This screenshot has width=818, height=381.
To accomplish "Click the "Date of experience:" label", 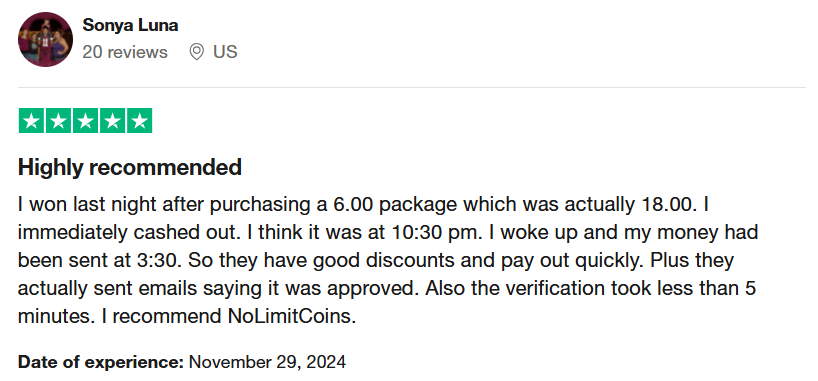I will click(x=101, y=362).
